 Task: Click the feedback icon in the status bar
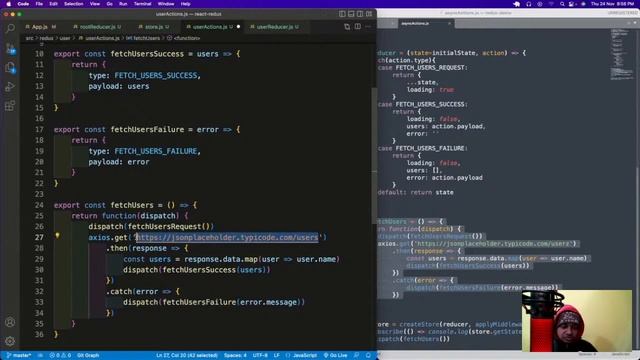(x=356, y=355)
